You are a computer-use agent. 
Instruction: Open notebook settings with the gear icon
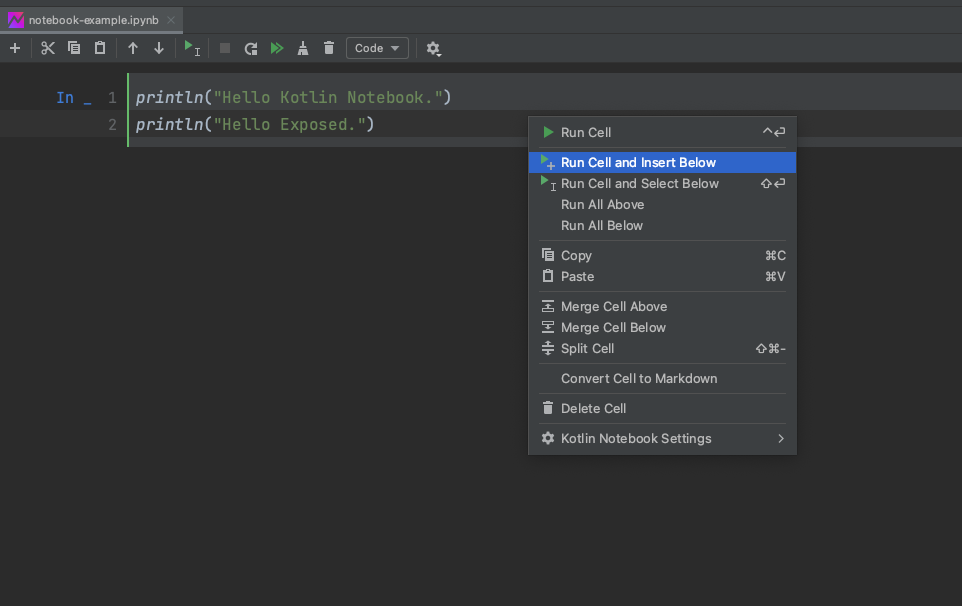[x=434, y=47]
